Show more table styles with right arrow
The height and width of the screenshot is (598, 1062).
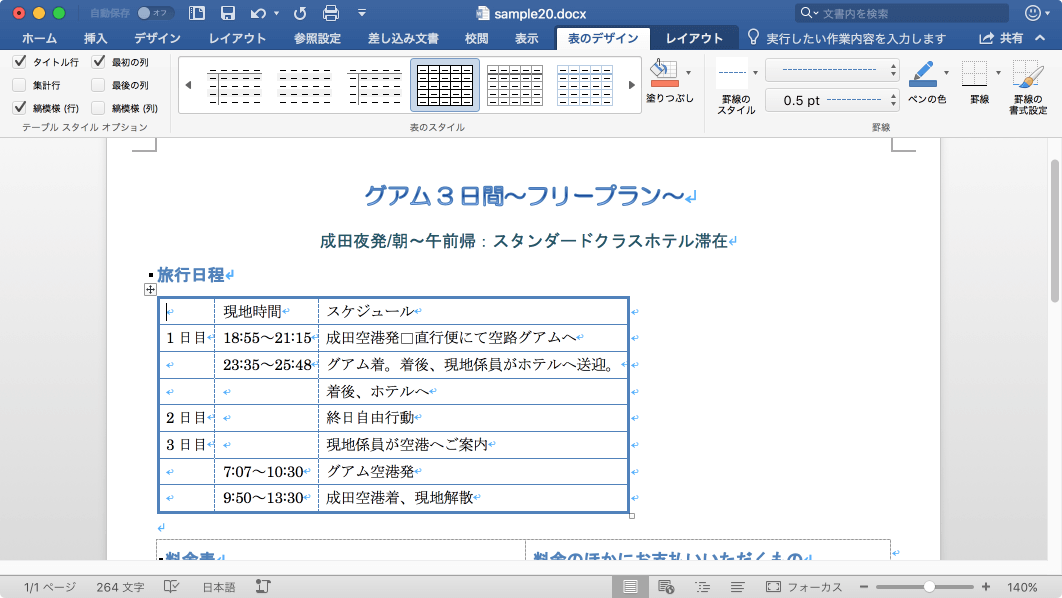click(x=631, y=85)
